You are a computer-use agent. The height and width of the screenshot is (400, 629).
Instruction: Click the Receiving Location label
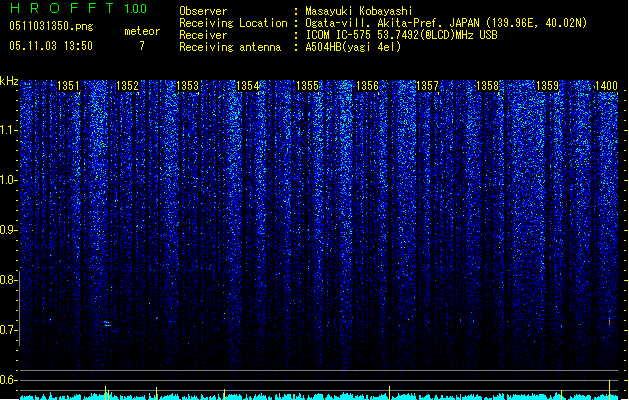pyautogui.click(x=233, y=23)
